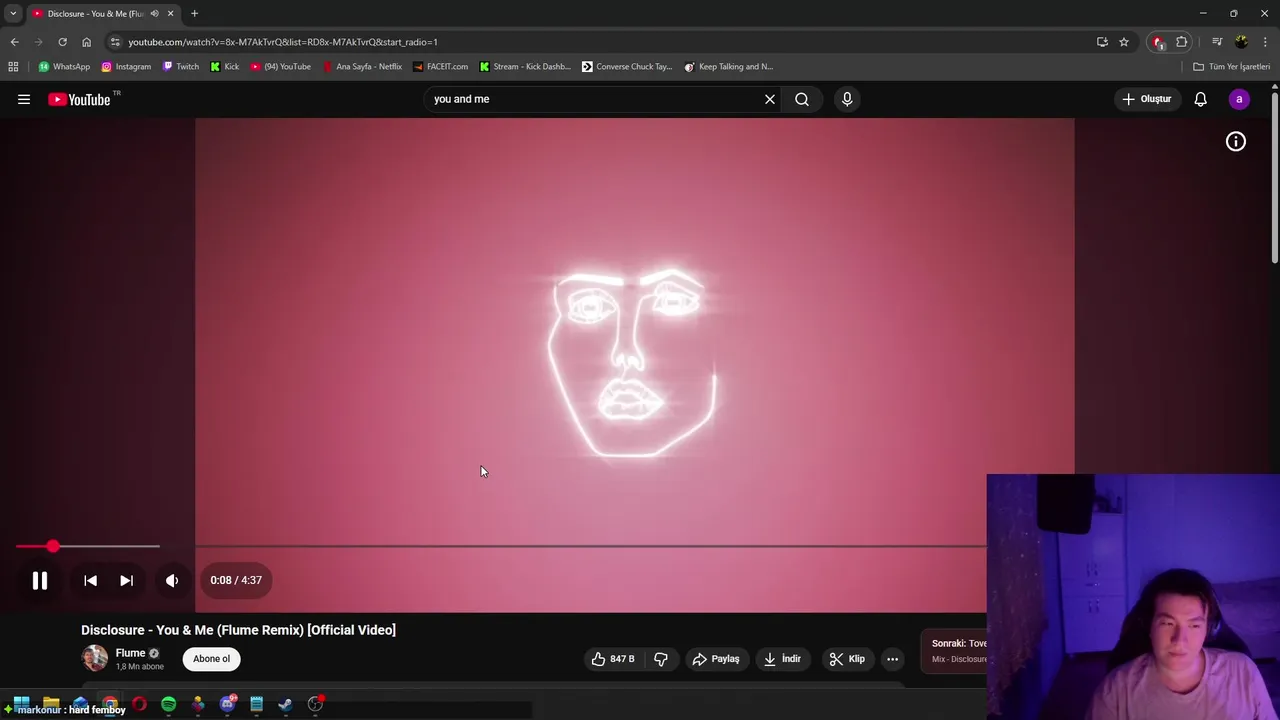The width and height of the screenshot is (1280, 720).
Task: Click the browser address bar URL
Action: click(283, 42)
